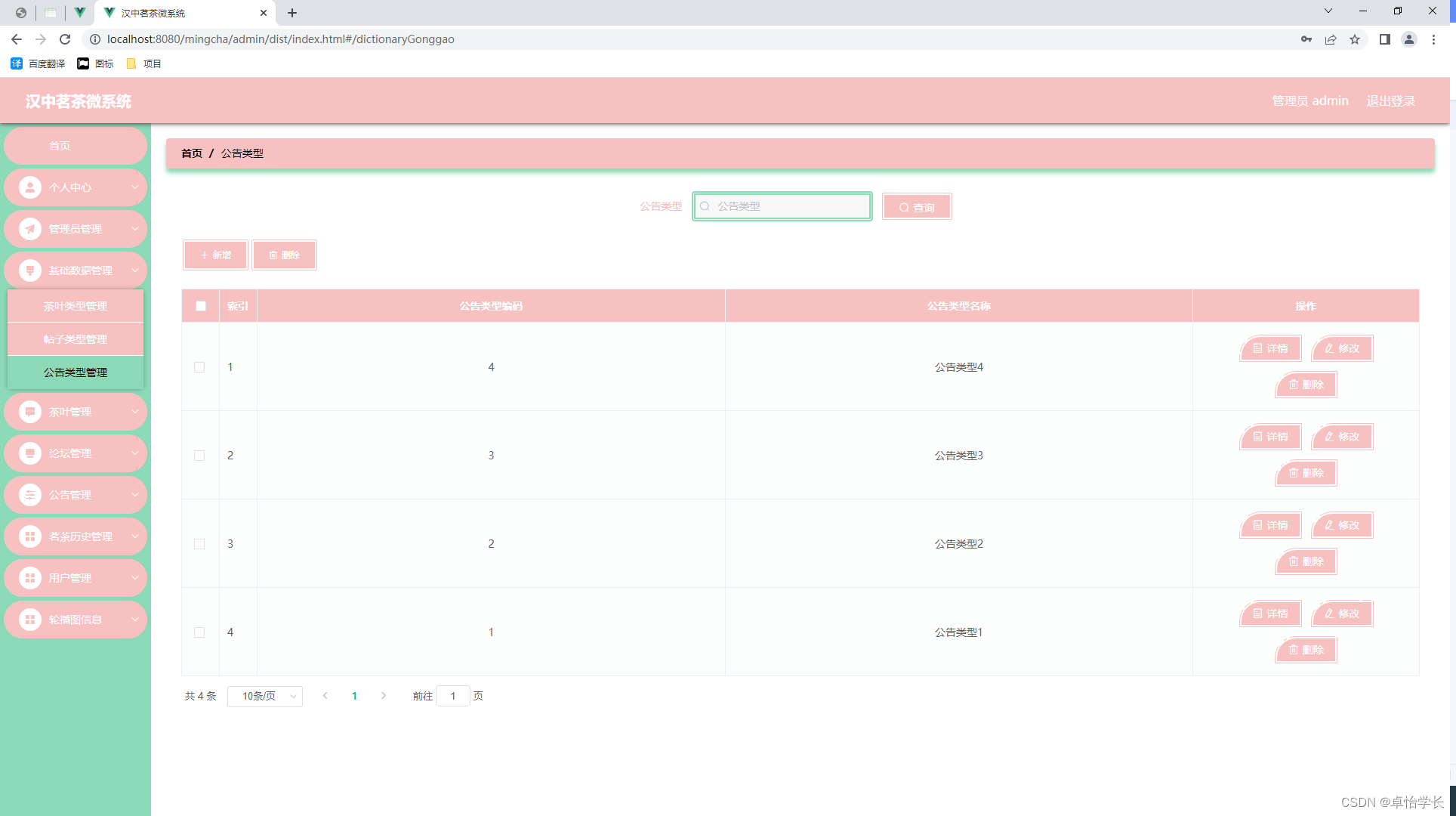Click the 退出登录 logout link
Image resolution: width=1456 pixels, height=816 pixels.
click(1390, 100)
